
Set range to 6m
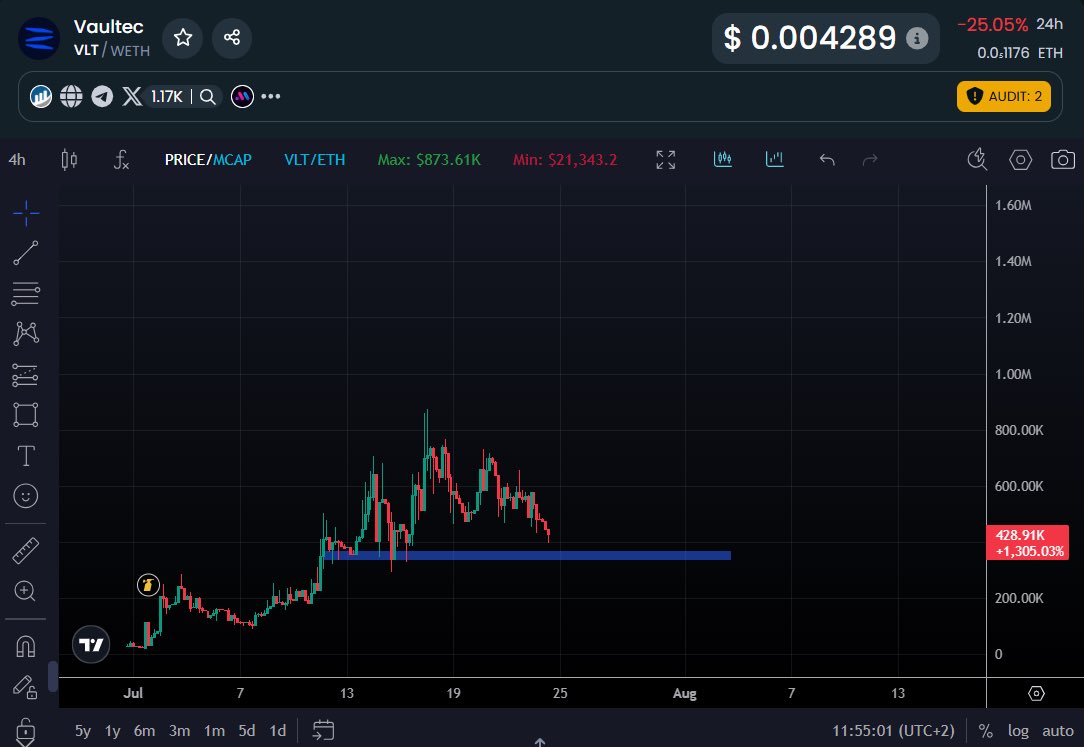[144, 730]
